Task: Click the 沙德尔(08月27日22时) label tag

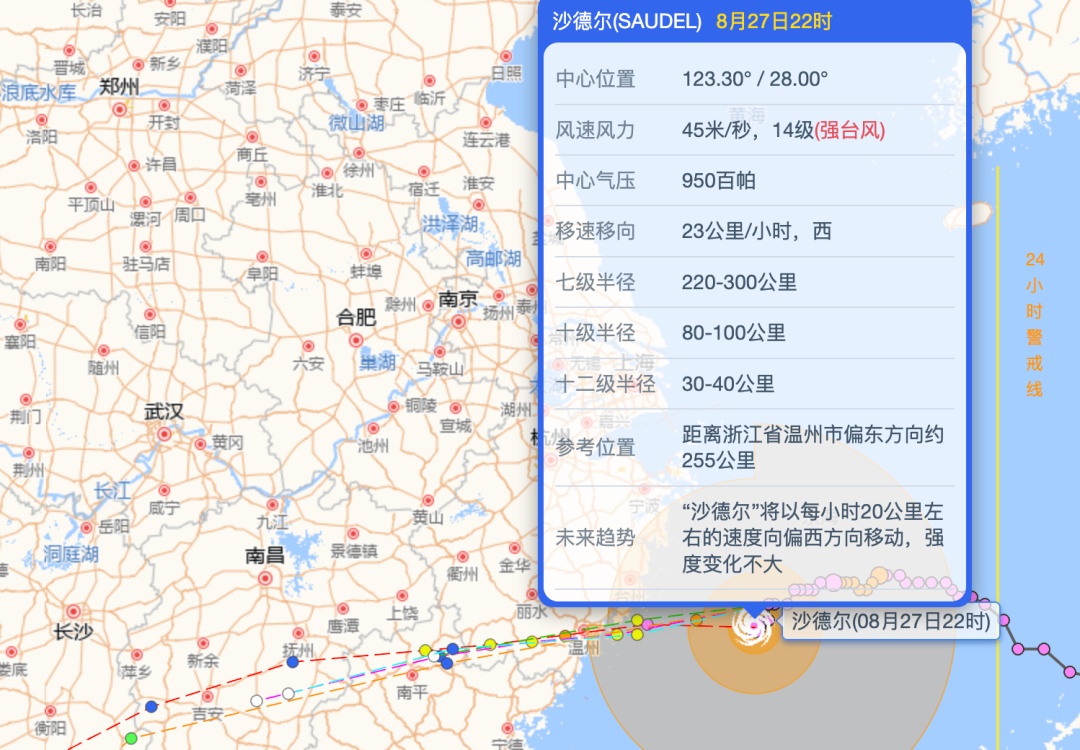Action: (891, 621)
